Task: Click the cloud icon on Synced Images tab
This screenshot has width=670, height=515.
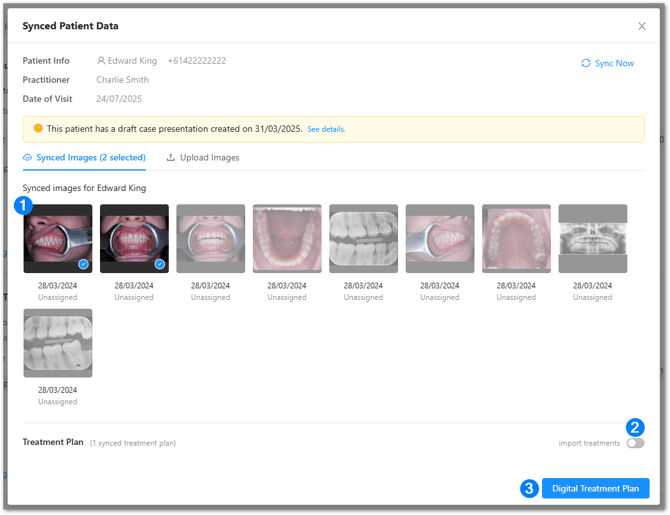Action: [x=28, y=158]
